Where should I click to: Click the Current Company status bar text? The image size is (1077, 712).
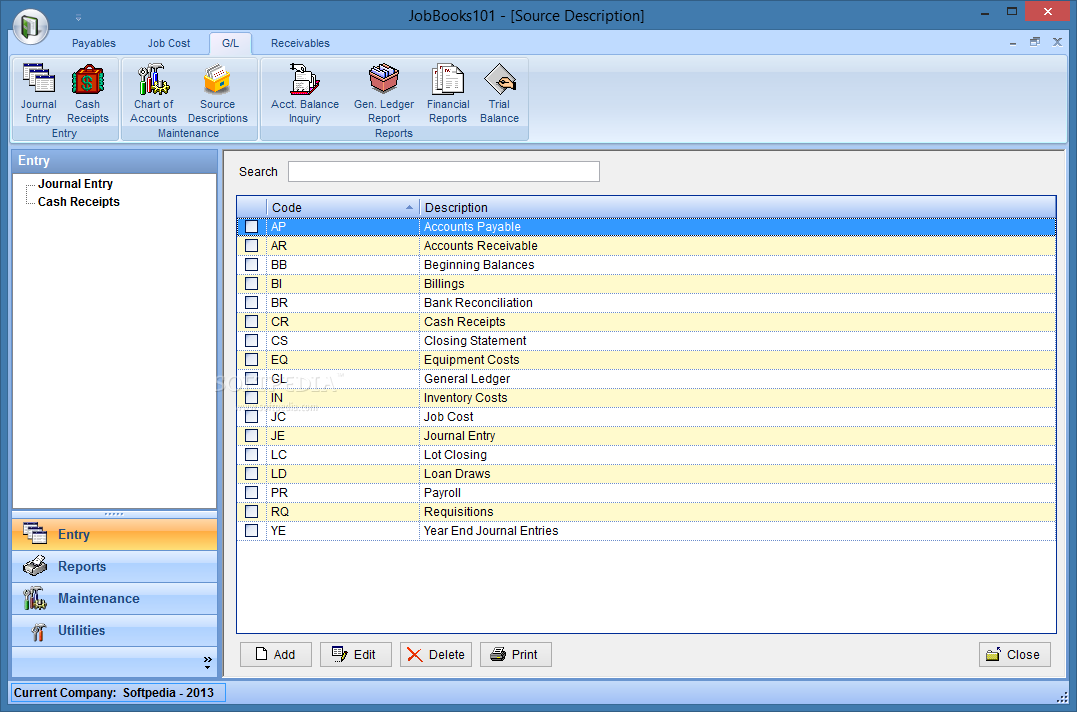114,693
